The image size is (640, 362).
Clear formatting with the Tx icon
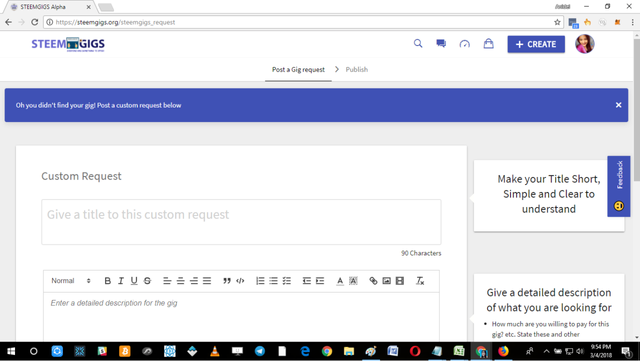point(420,281)
